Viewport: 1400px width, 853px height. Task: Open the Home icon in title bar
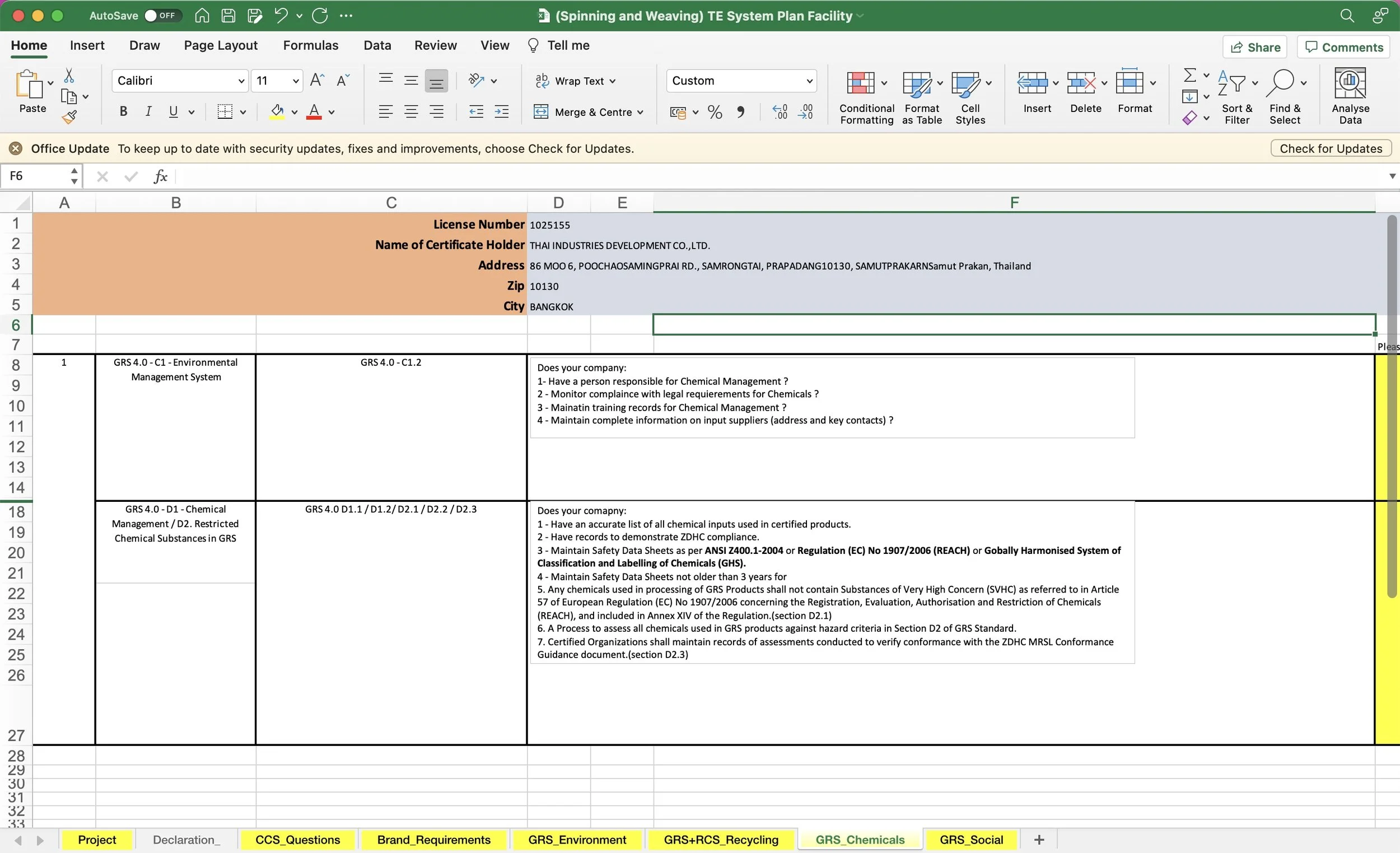point(202,15)
